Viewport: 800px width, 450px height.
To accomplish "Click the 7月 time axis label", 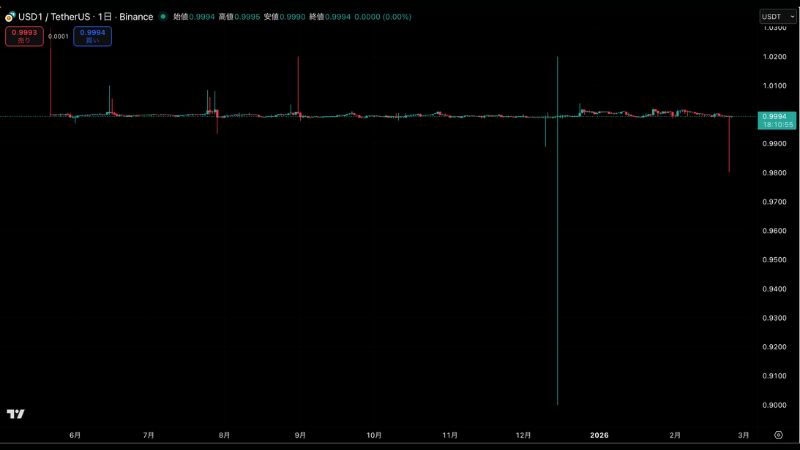I will click(148, 435).
